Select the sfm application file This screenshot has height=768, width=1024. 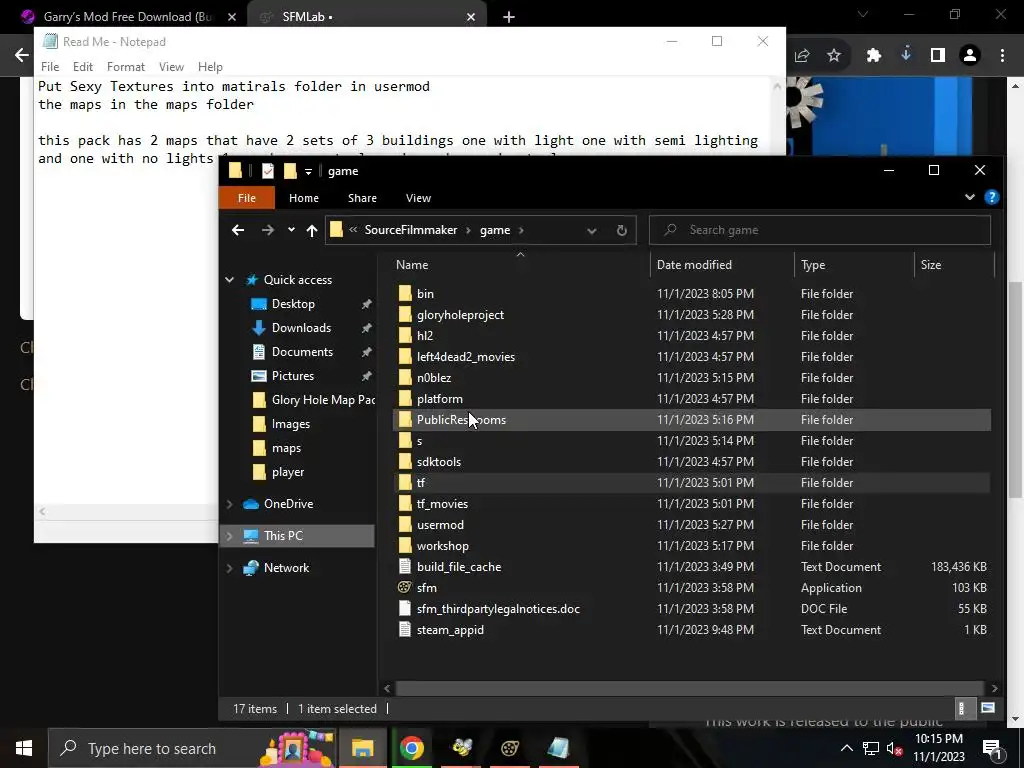point(426,588)
